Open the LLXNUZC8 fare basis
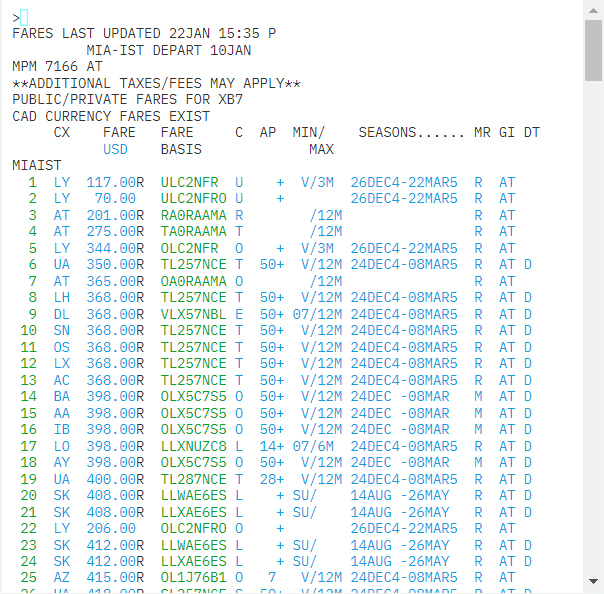 tap(193, 446)
